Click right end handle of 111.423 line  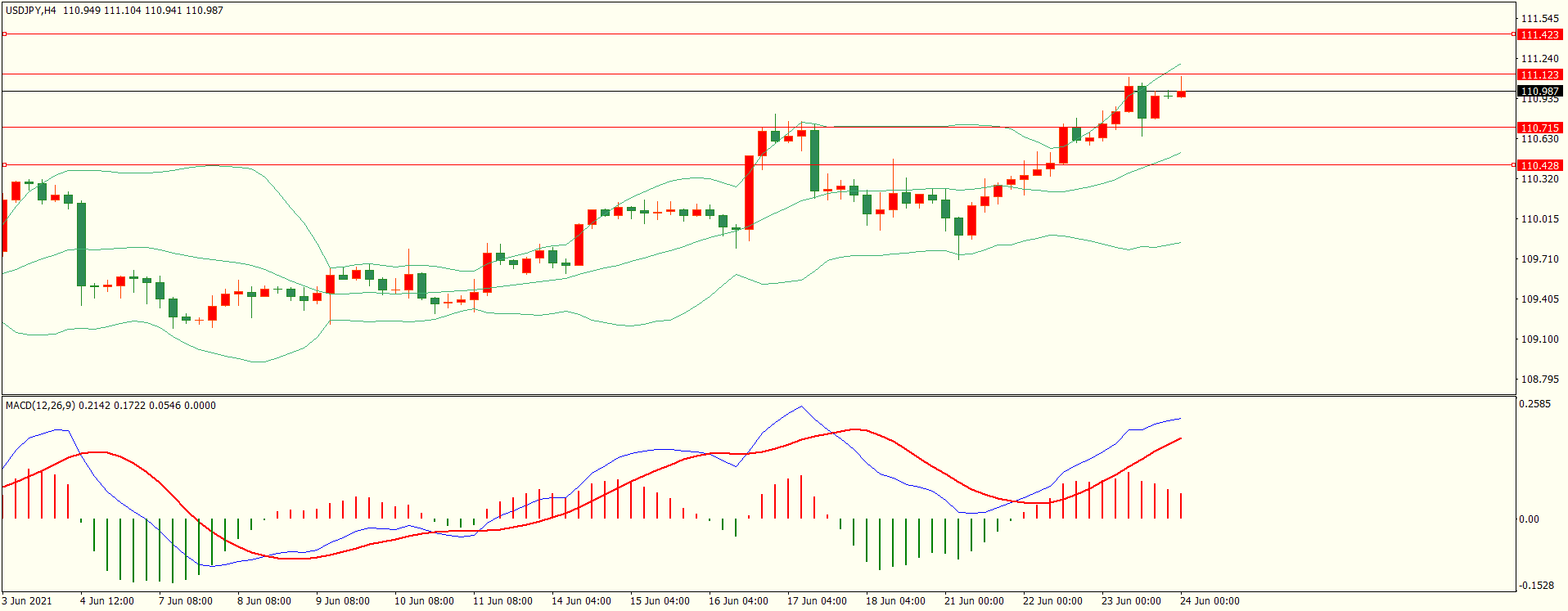pos(1513,34)
